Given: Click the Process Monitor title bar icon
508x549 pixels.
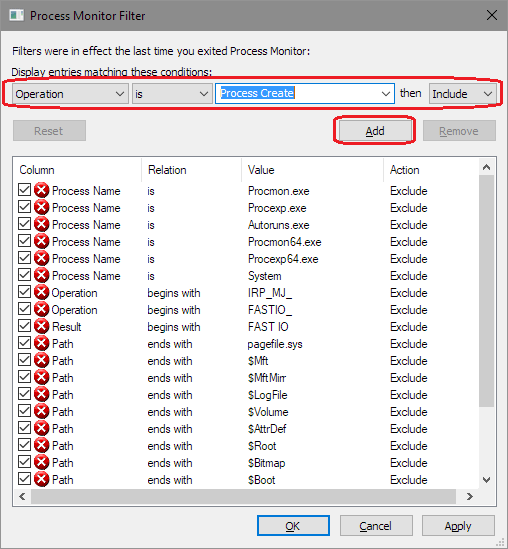Looking at the screenshot, I should 16,16.
